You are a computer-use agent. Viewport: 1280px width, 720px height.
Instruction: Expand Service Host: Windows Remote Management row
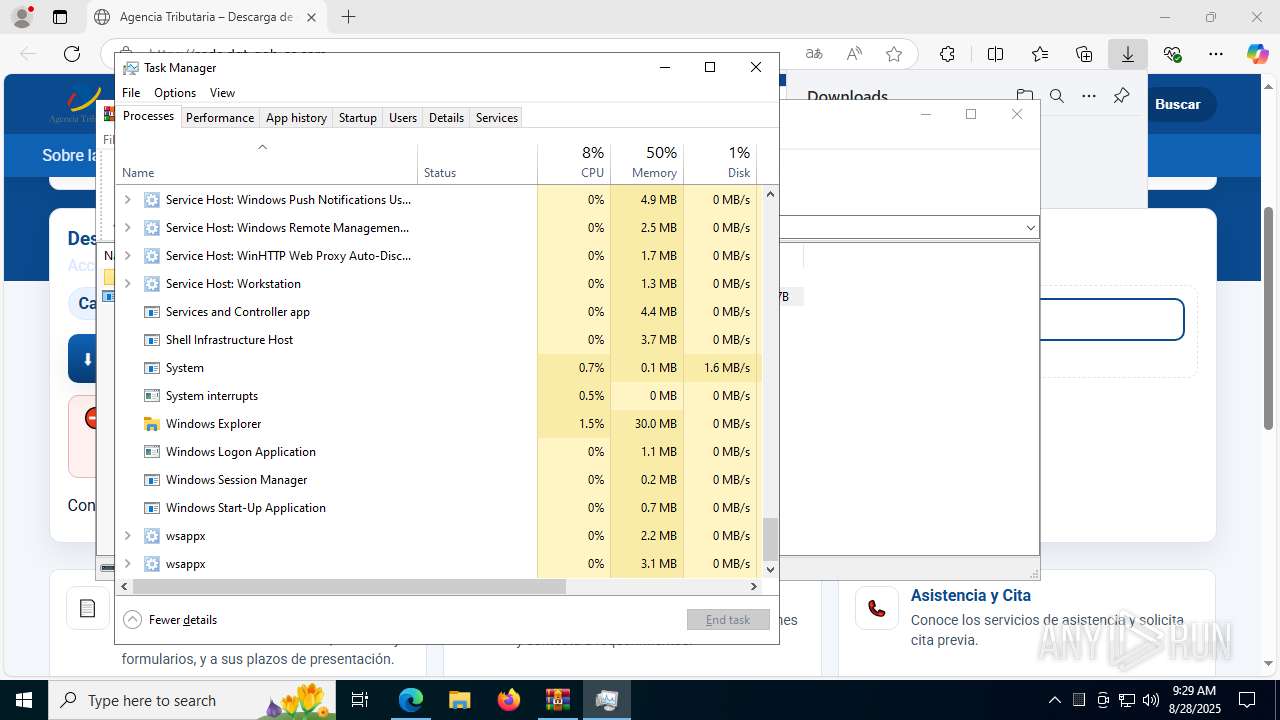127,228
